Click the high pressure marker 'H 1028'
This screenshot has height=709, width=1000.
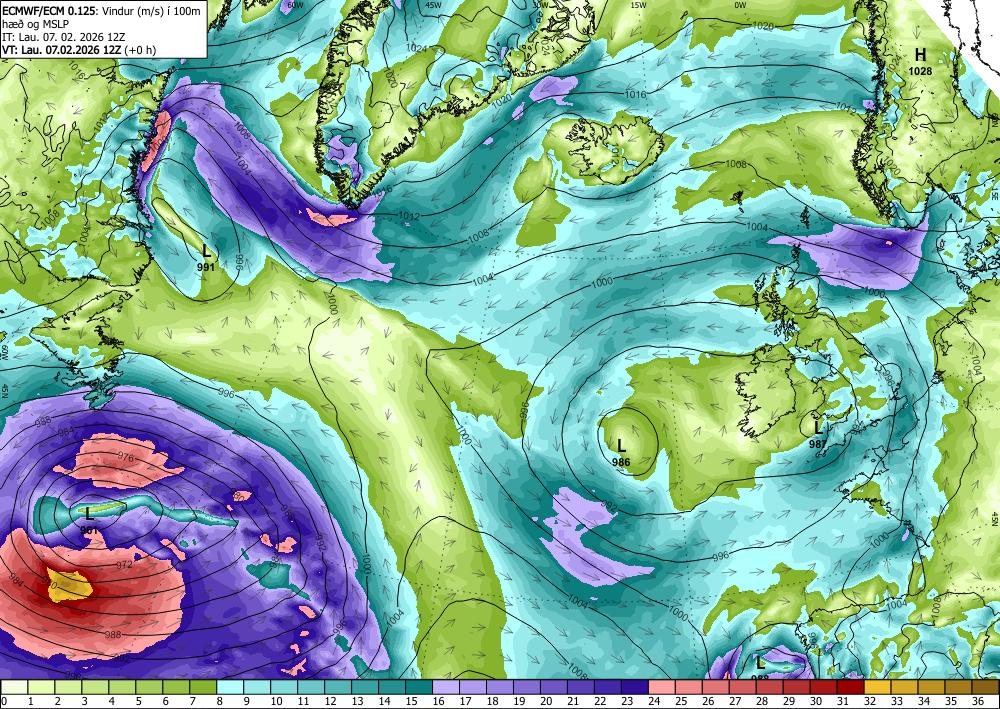(920, 62)
